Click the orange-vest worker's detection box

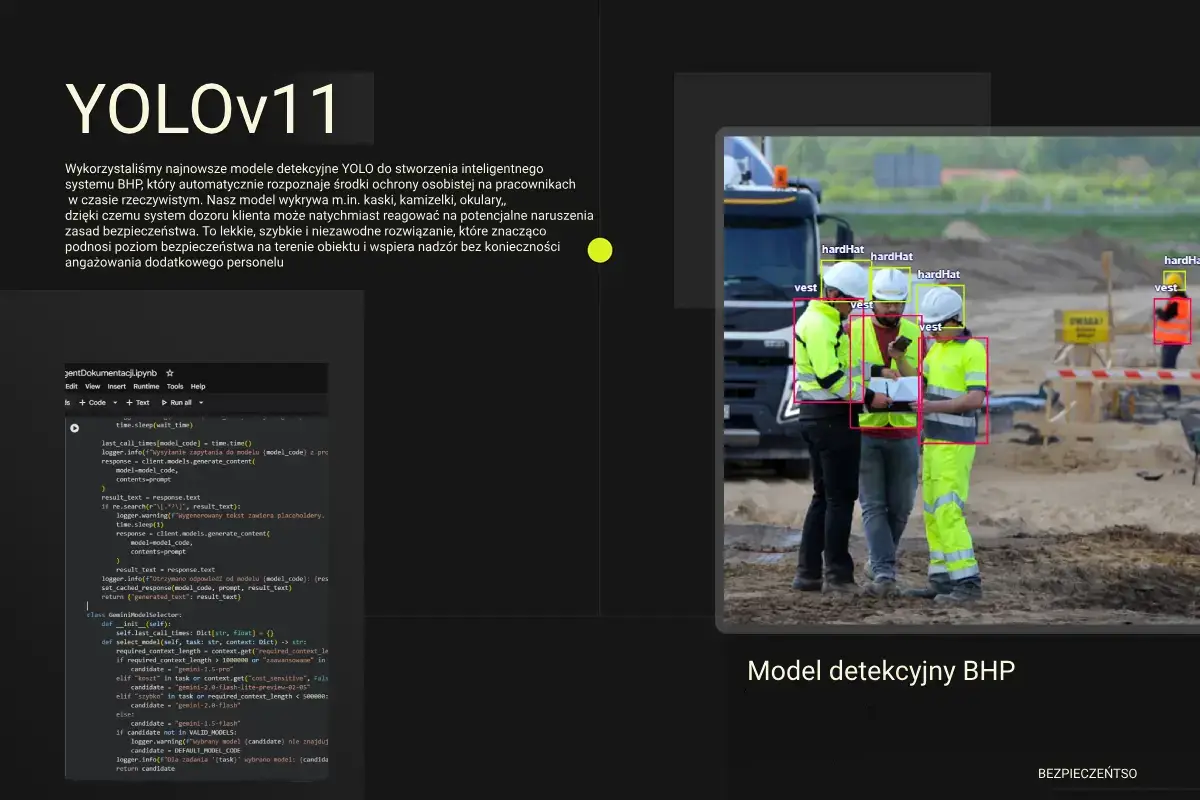(x=1172, y=320)
